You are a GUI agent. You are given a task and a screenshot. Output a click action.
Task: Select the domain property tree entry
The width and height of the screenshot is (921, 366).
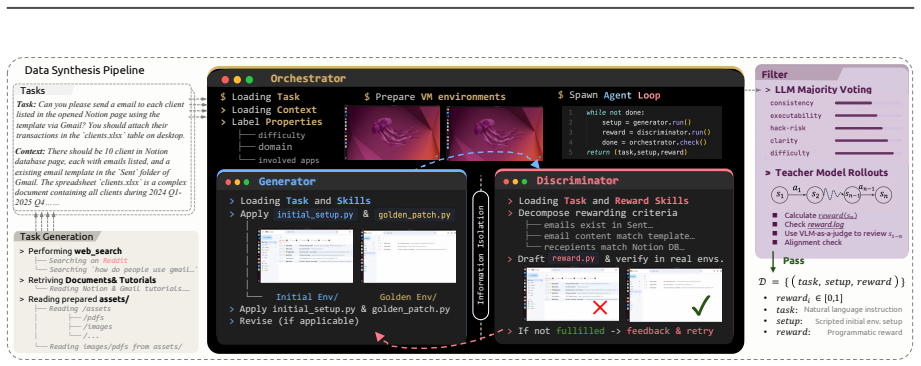(275, 147)
